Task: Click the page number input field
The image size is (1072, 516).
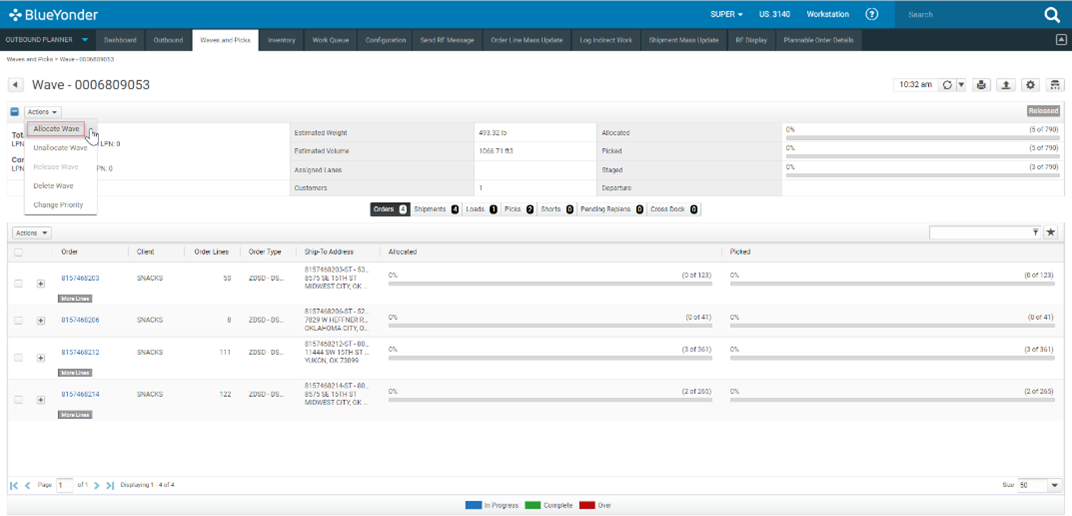Action: tap(64, 485)
